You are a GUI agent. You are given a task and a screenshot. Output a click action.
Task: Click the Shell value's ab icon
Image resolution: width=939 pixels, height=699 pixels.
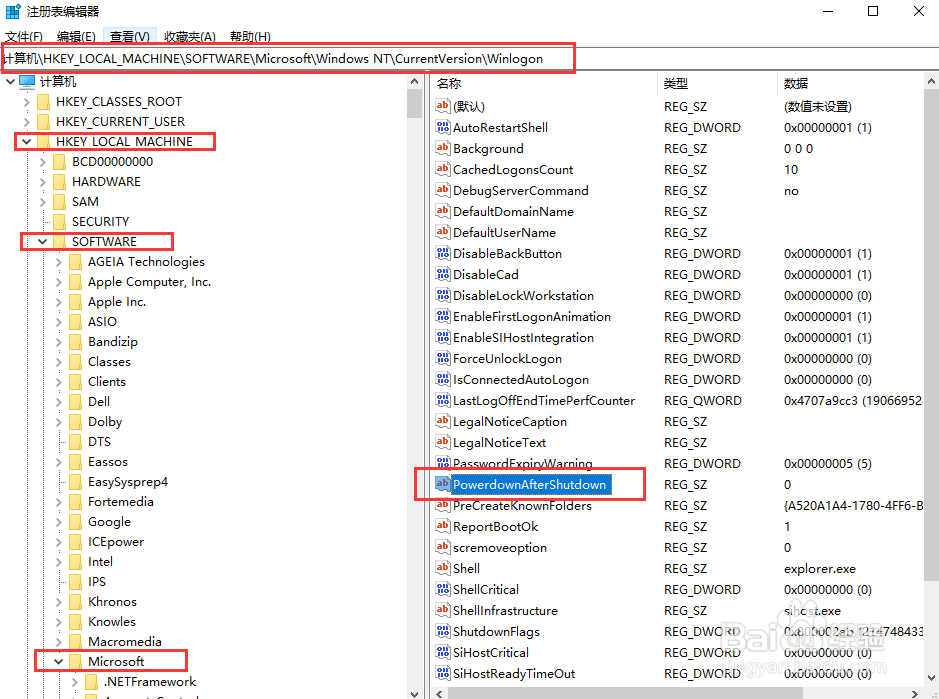click(442, 568)
